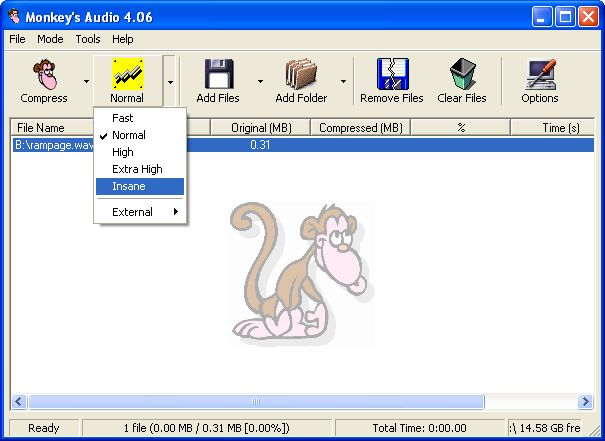605x441 pixels.
Task: Click the Remove Files broken floppy icon
Action: pyautogui.click(x=392, y=74)
